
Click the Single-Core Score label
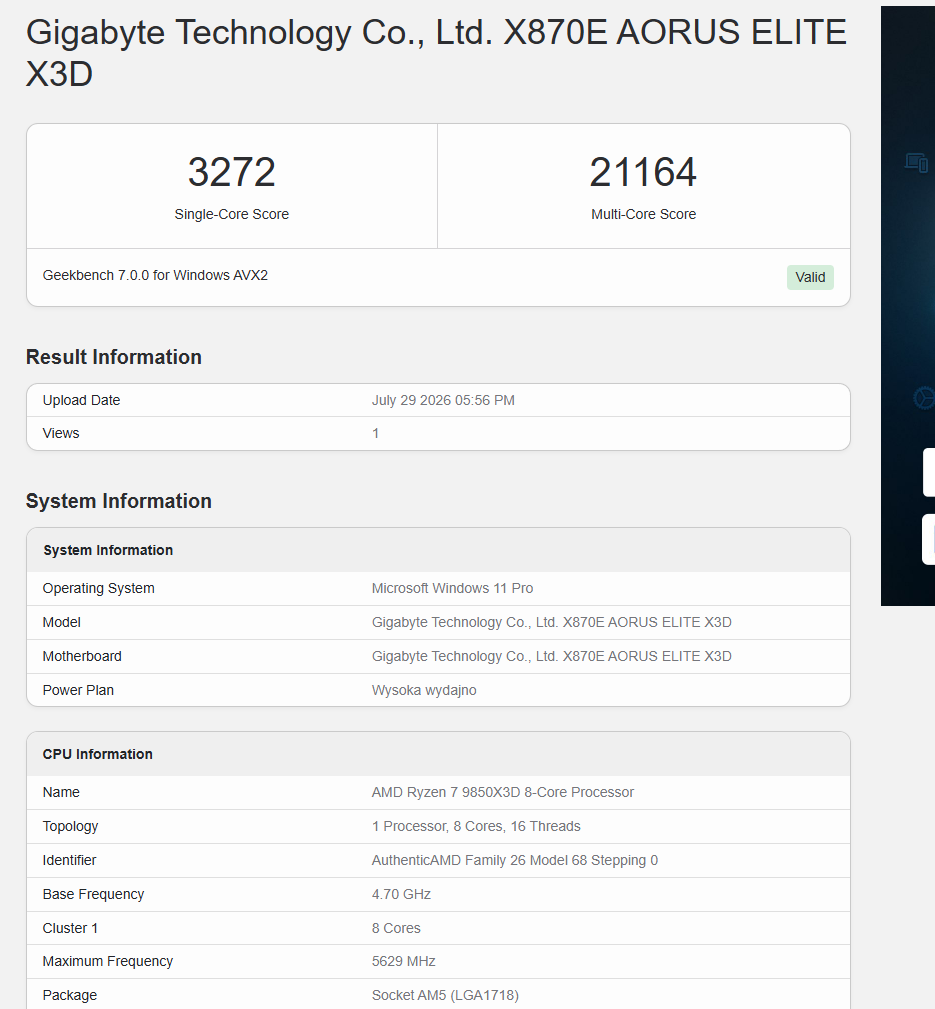(x=232, y=214)
